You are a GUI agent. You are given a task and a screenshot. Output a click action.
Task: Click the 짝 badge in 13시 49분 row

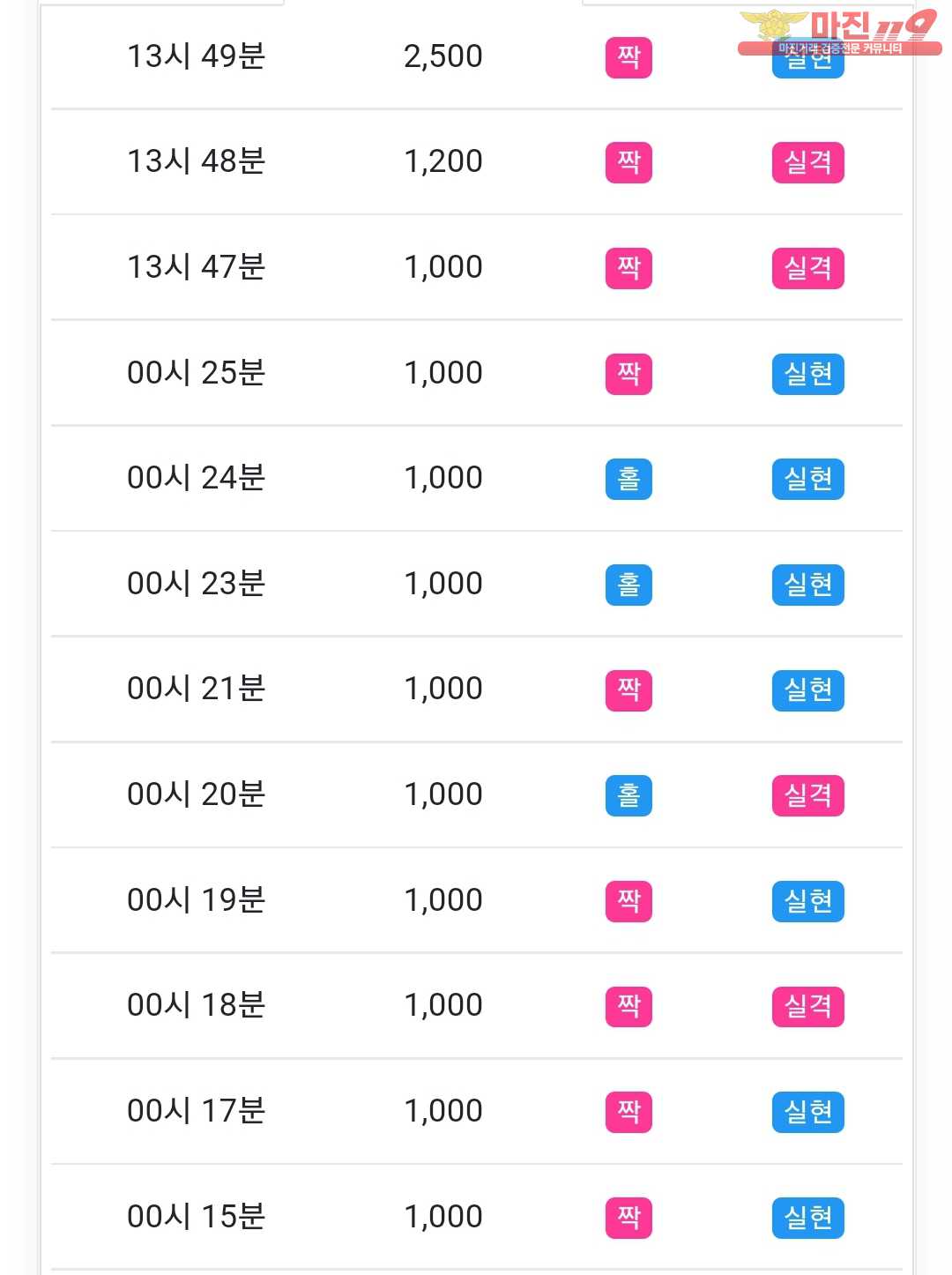tap(628, 57)
